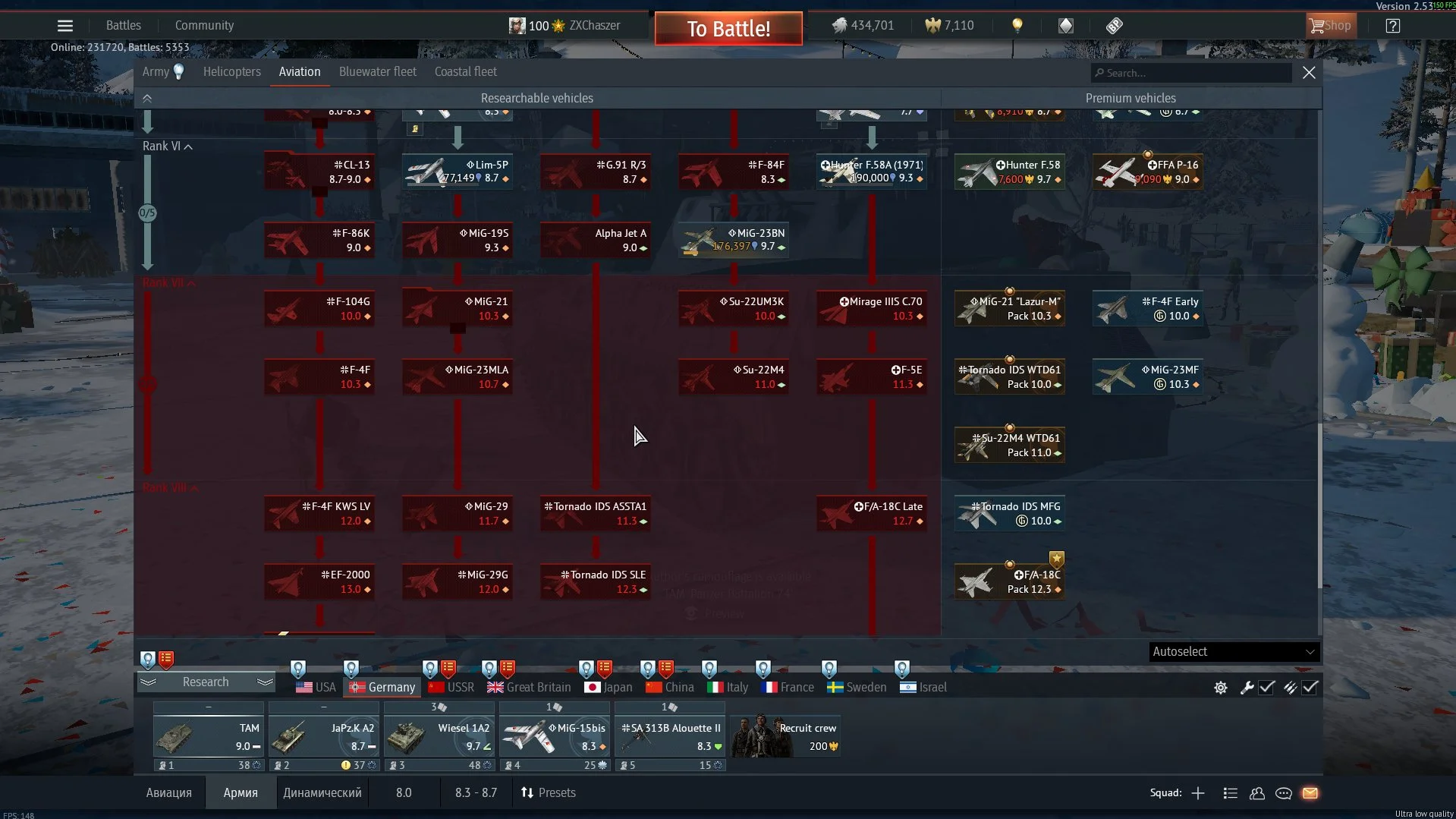Open the squad contacts icon
The width and height of the screenshot is (1456, 819).
point(1257,793)
